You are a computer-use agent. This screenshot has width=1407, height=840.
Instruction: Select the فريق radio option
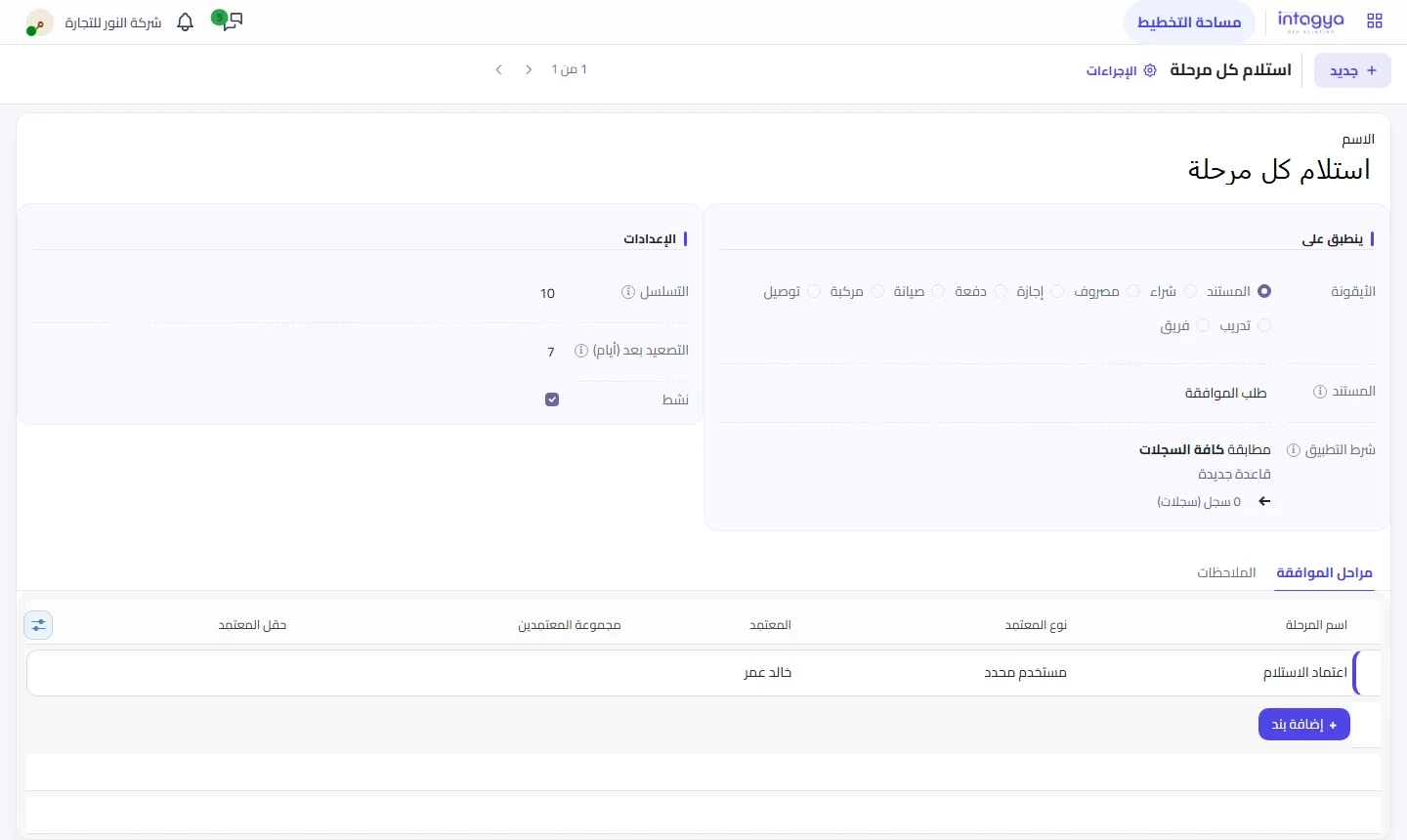tap(1203, 325)
